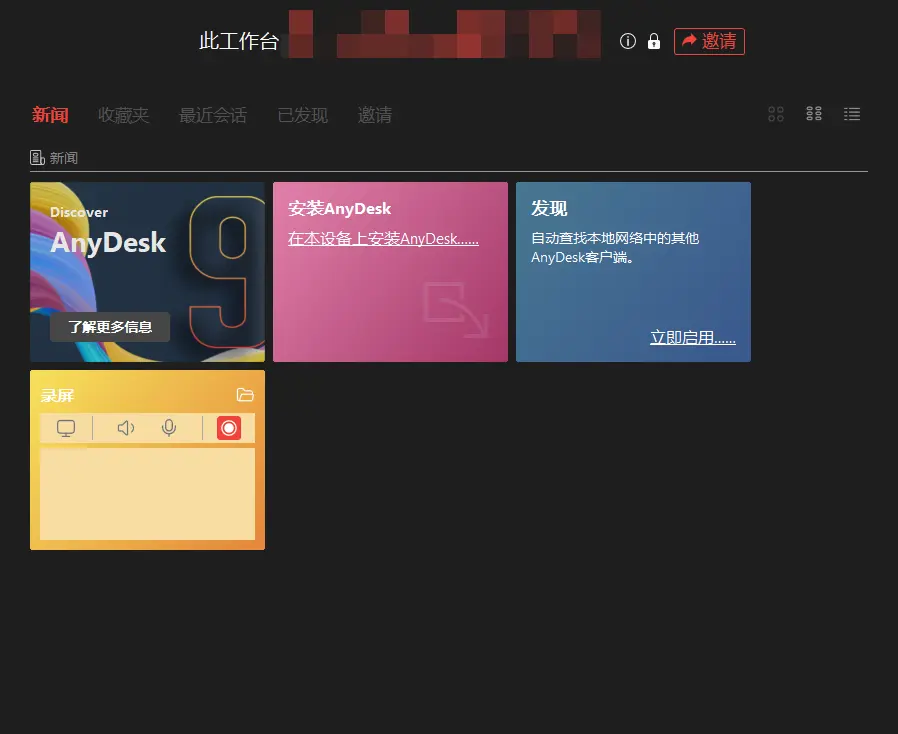Open the 收藏夹 tab
This screenshot has height=734, width=898.
point(123,115)
